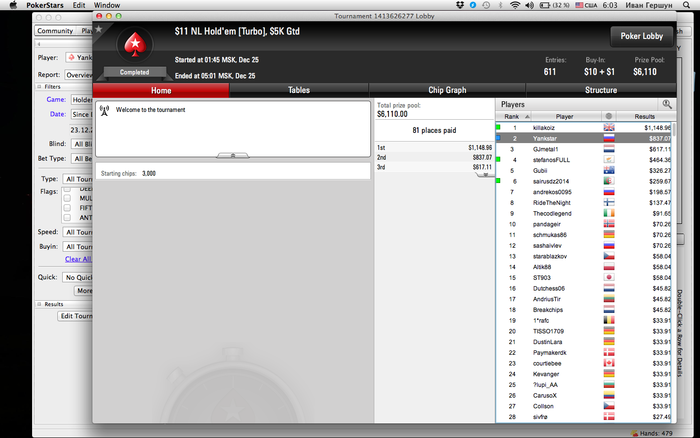Screen dimensions: 700x438
Task: Open the Buyin dropdown in background window
Action: coord(78,246)
